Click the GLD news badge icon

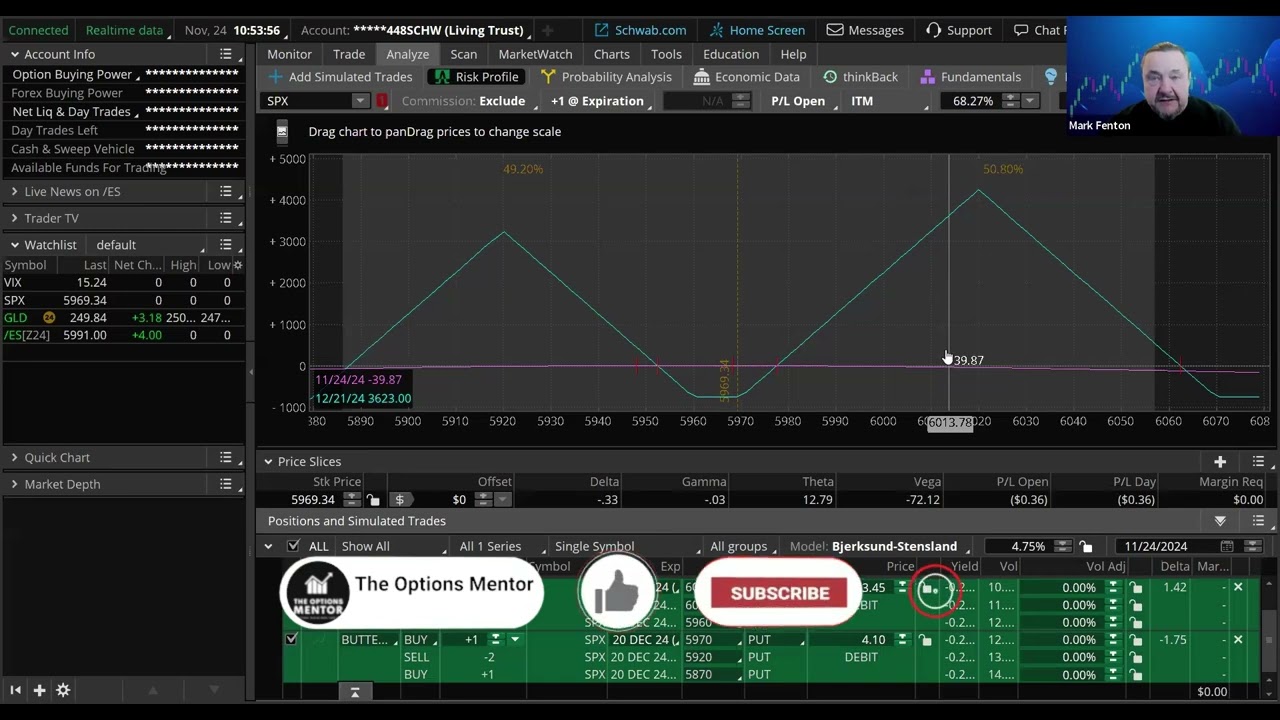tap(48, 318)
